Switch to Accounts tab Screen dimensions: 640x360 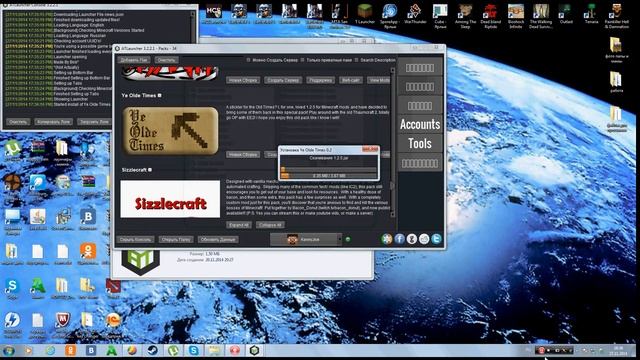(420, 124)
